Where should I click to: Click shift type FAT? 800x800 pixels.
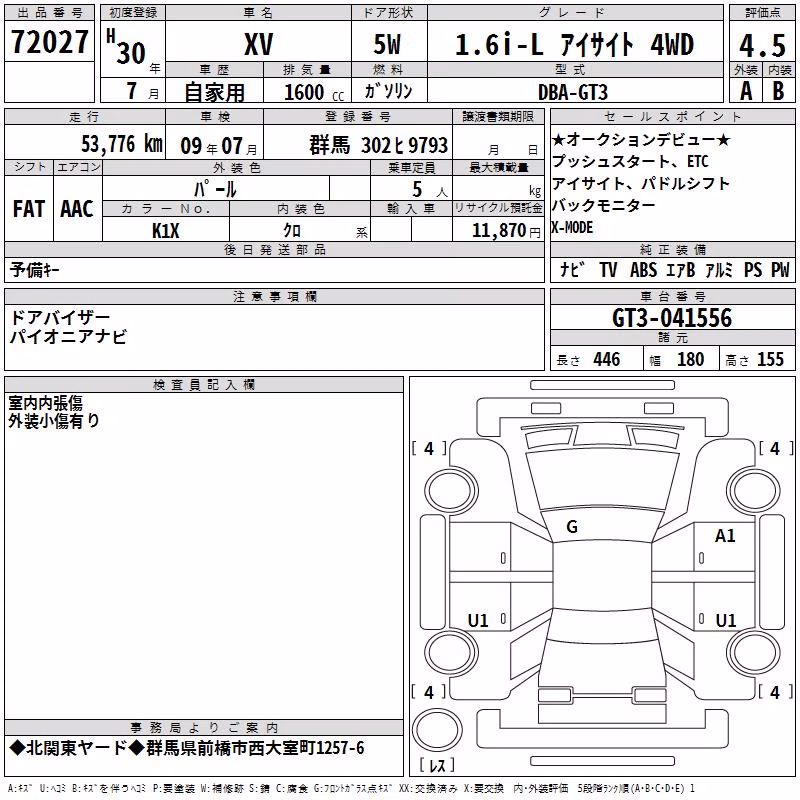[29, 209]
